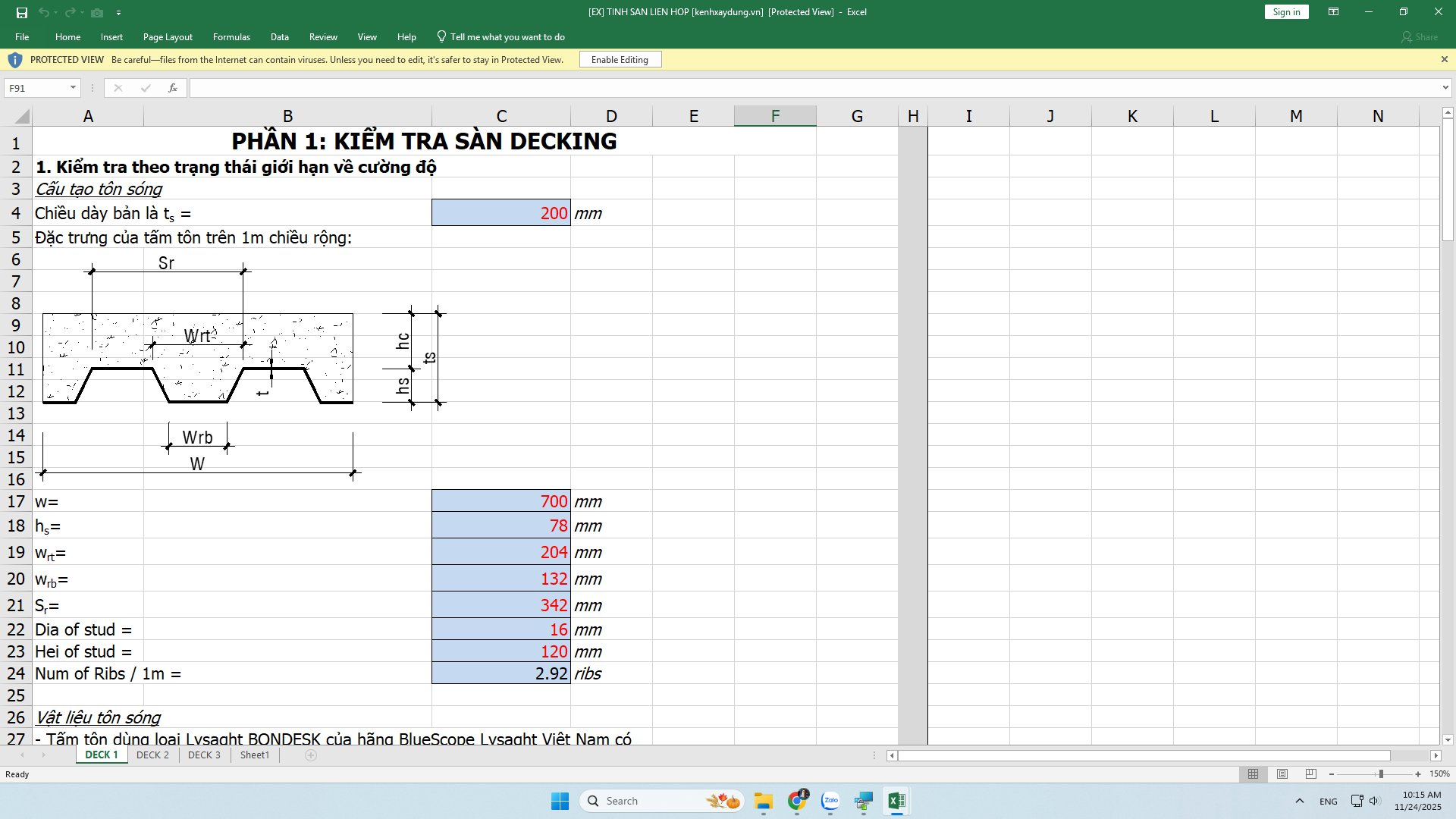Click the Insert Function fx icon

[x=173, y=88]
